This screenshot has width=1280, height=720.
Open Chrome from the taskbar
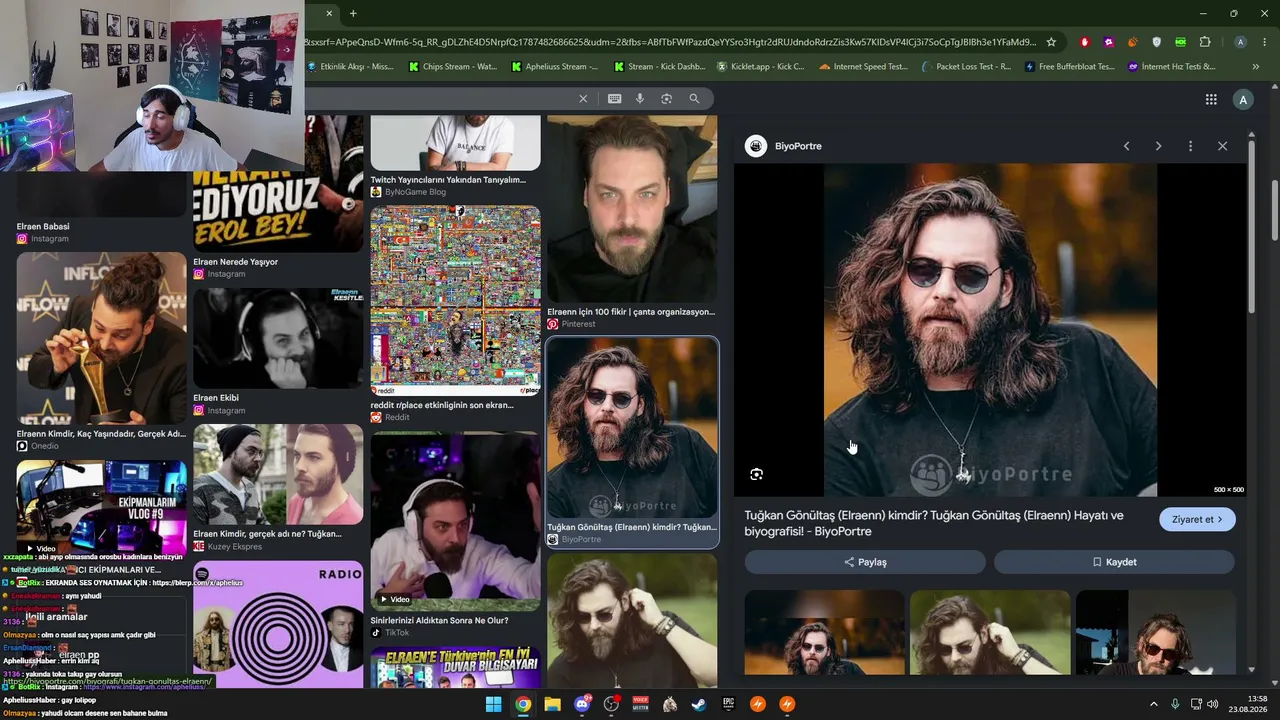tap(523, 704)
